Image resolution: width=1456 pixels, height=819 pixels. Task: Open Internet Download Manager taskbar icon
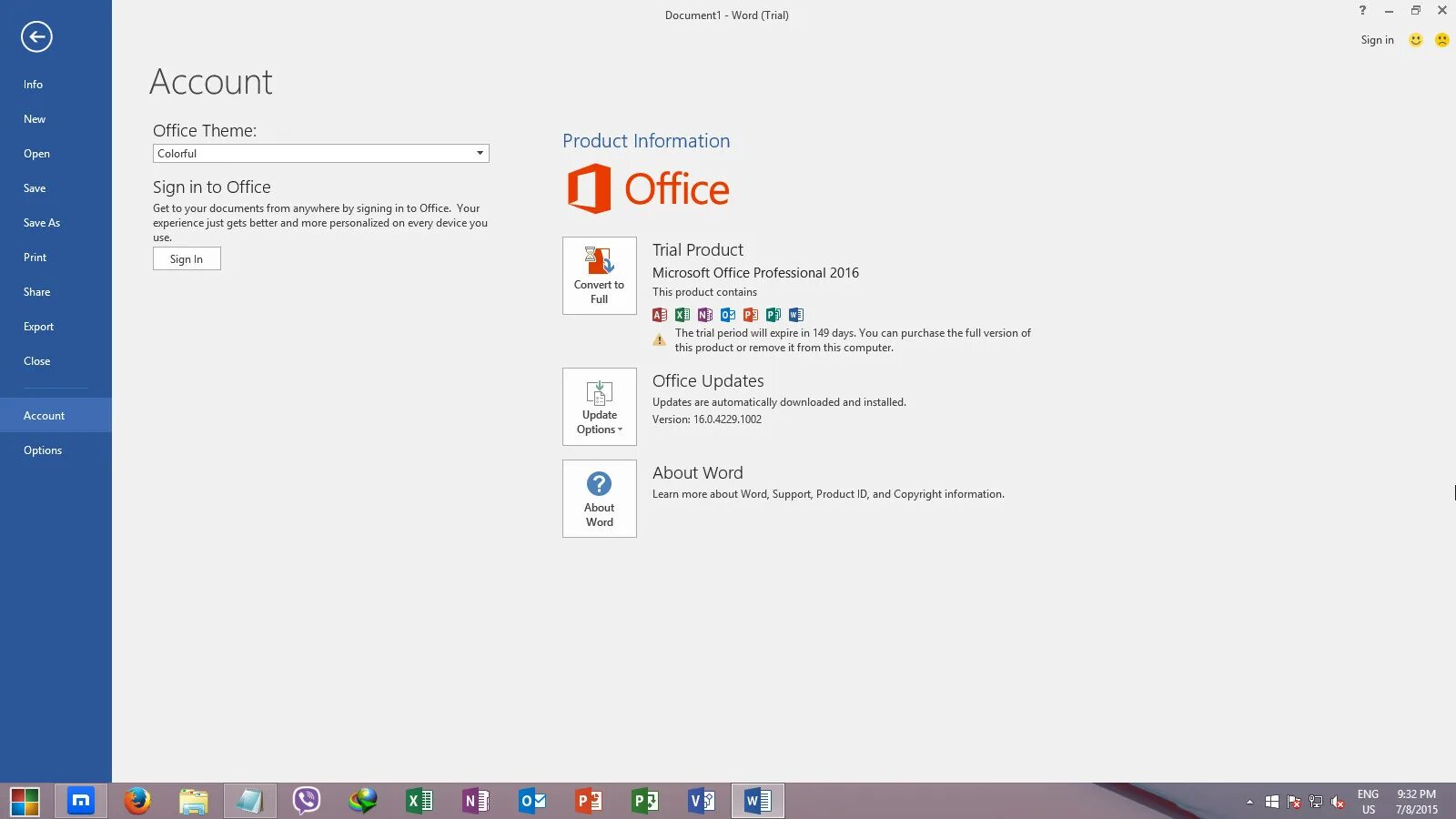[363, 801]
